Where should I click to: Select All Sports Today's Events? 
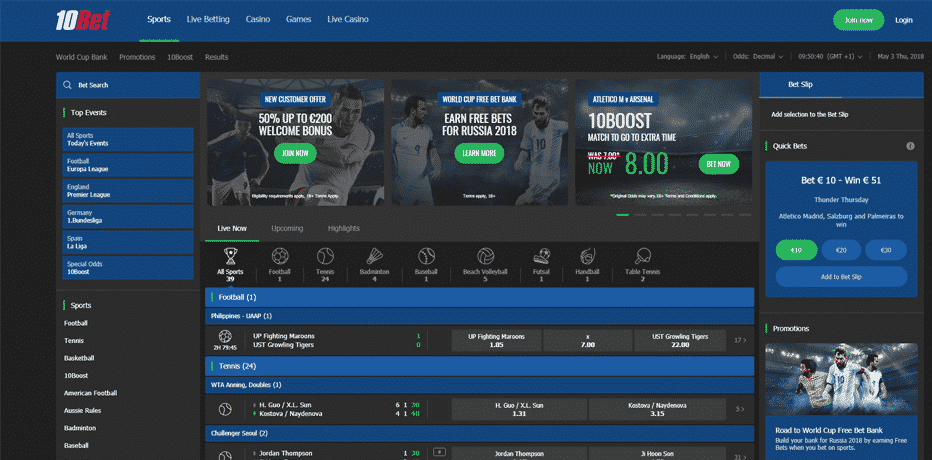coord(128,140)
